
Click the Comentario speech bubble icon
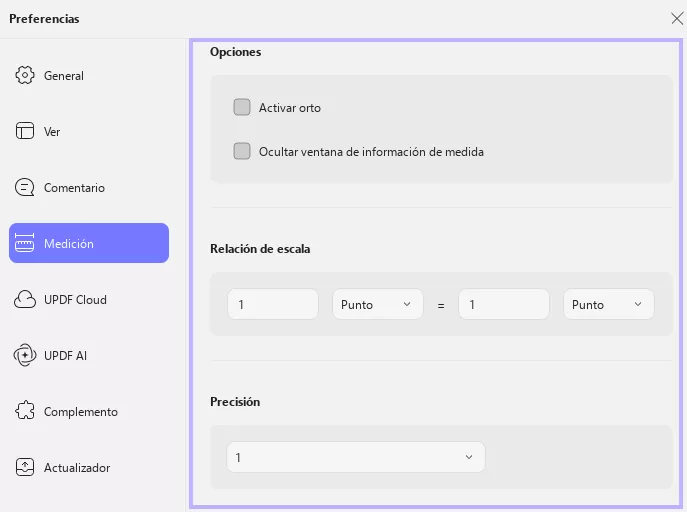tap(25, 187)
